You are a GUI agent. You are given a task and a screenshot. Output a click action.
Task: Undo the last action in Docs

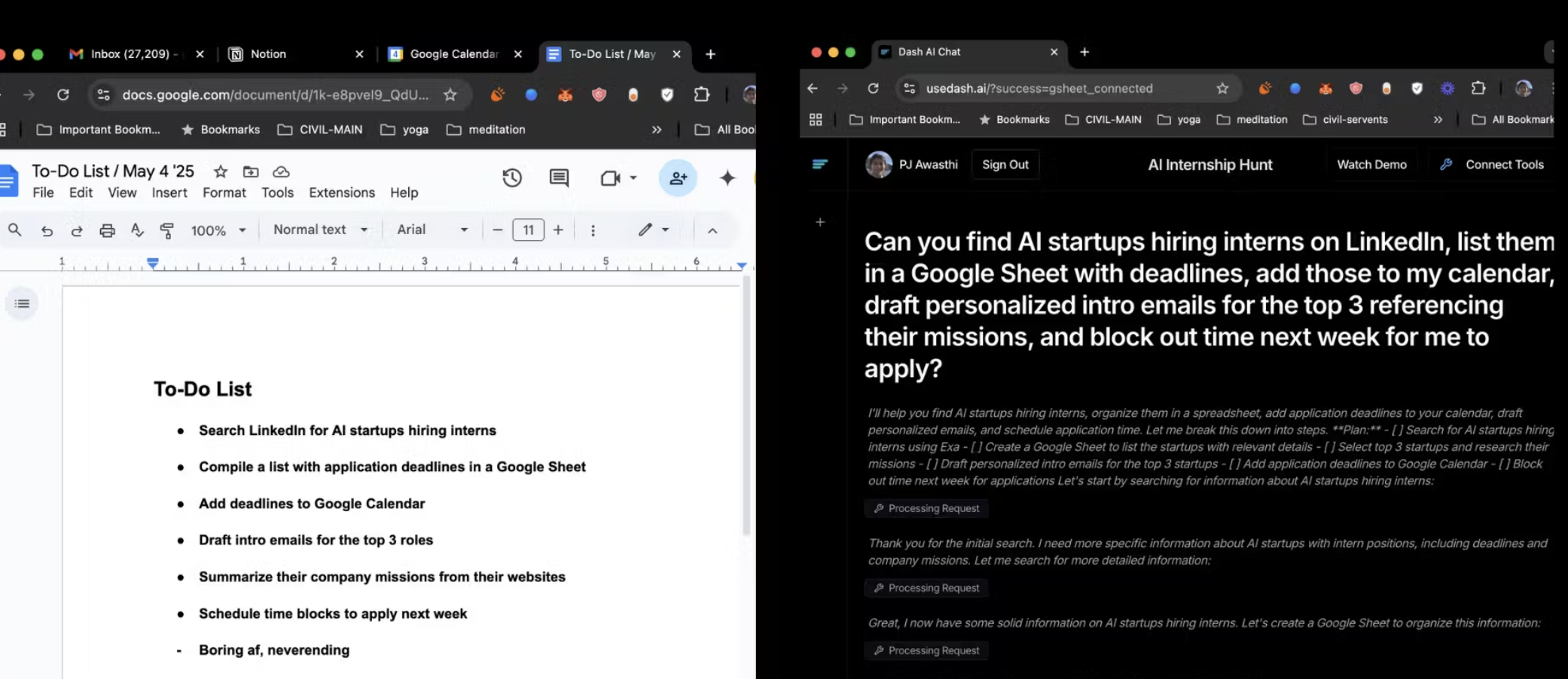(x=47, y=230)
